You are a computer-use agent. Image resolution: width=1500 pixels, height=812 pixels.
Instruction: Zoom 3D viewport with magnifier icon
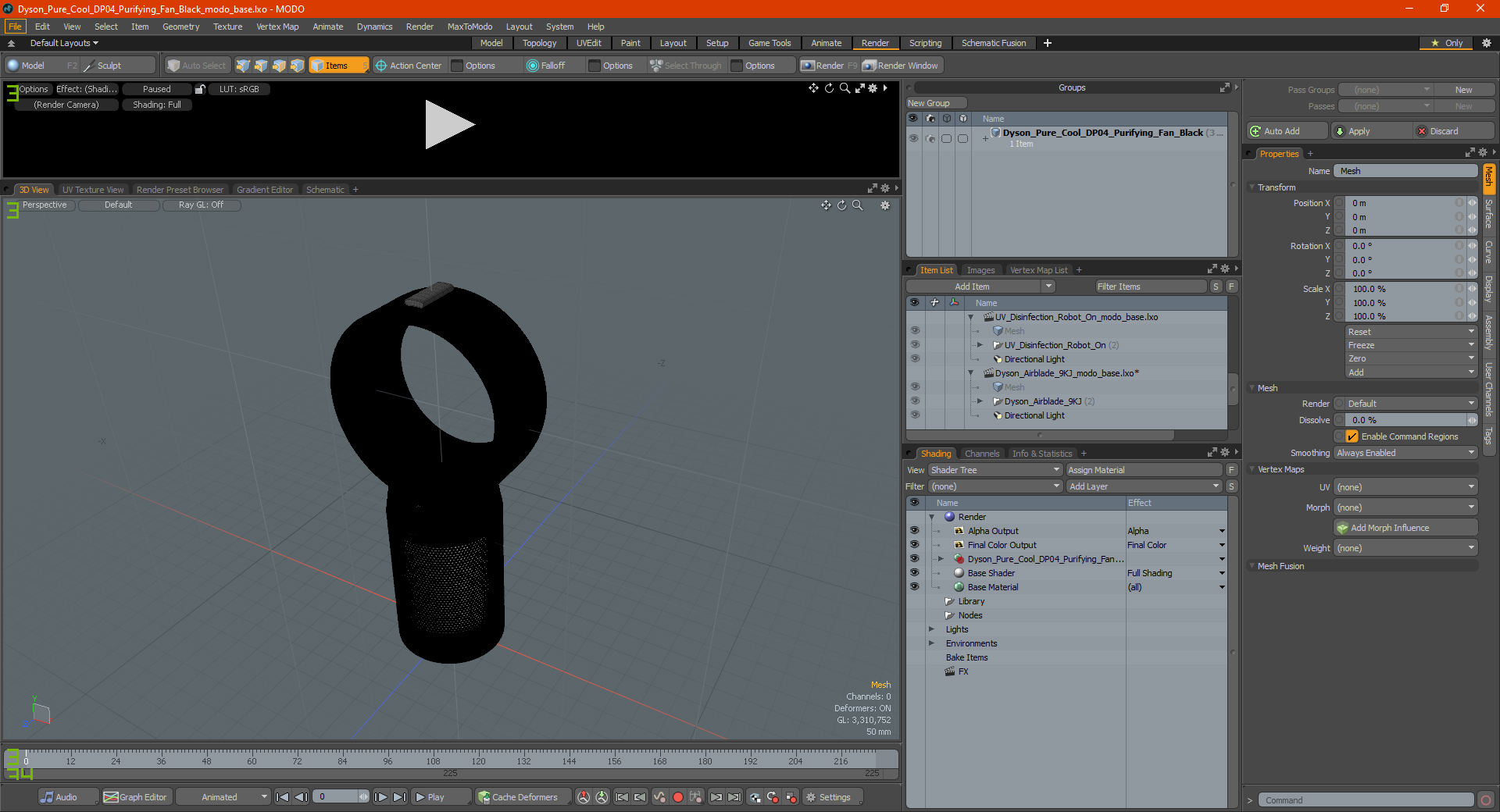(858, 205)
